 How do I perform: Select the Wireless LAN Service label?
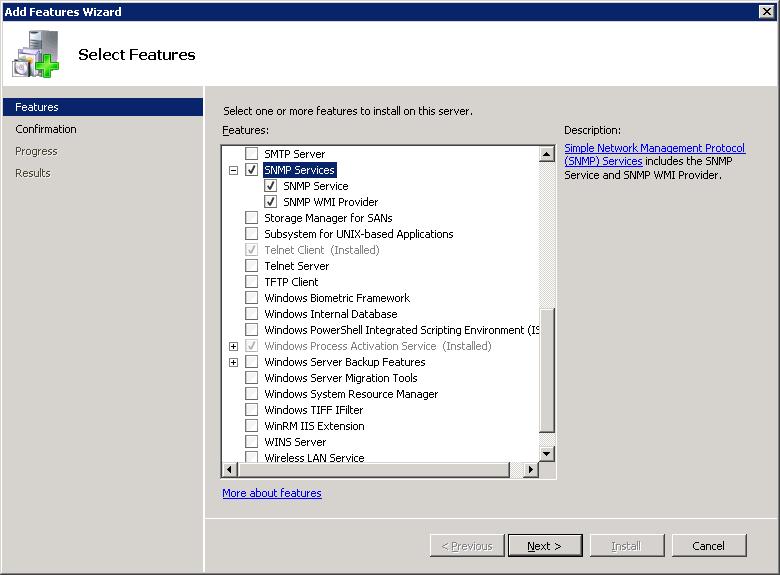314,458
